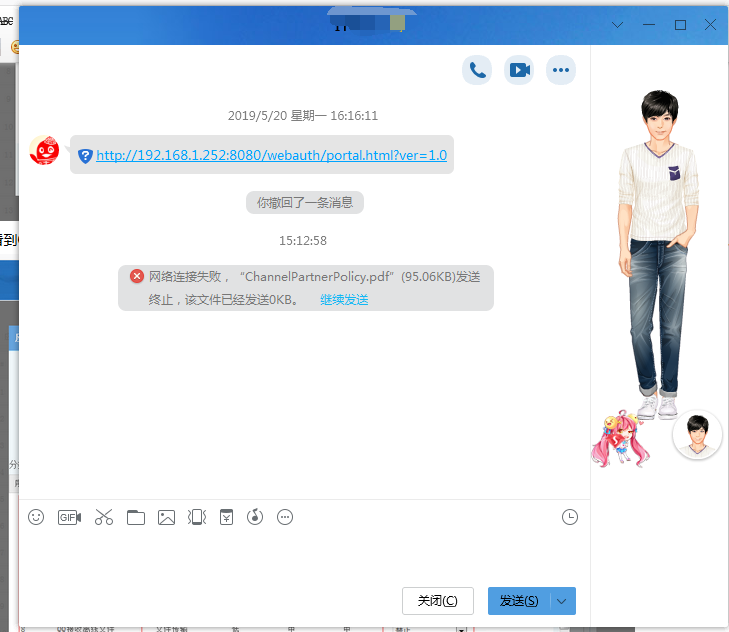Send a window shake nudge

(197, 517)
